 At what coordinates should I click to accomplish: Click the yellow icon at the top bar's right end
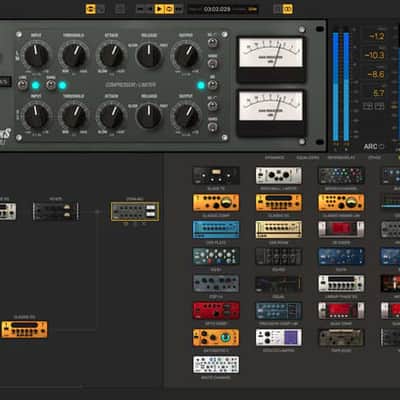(x=288, y=9)
